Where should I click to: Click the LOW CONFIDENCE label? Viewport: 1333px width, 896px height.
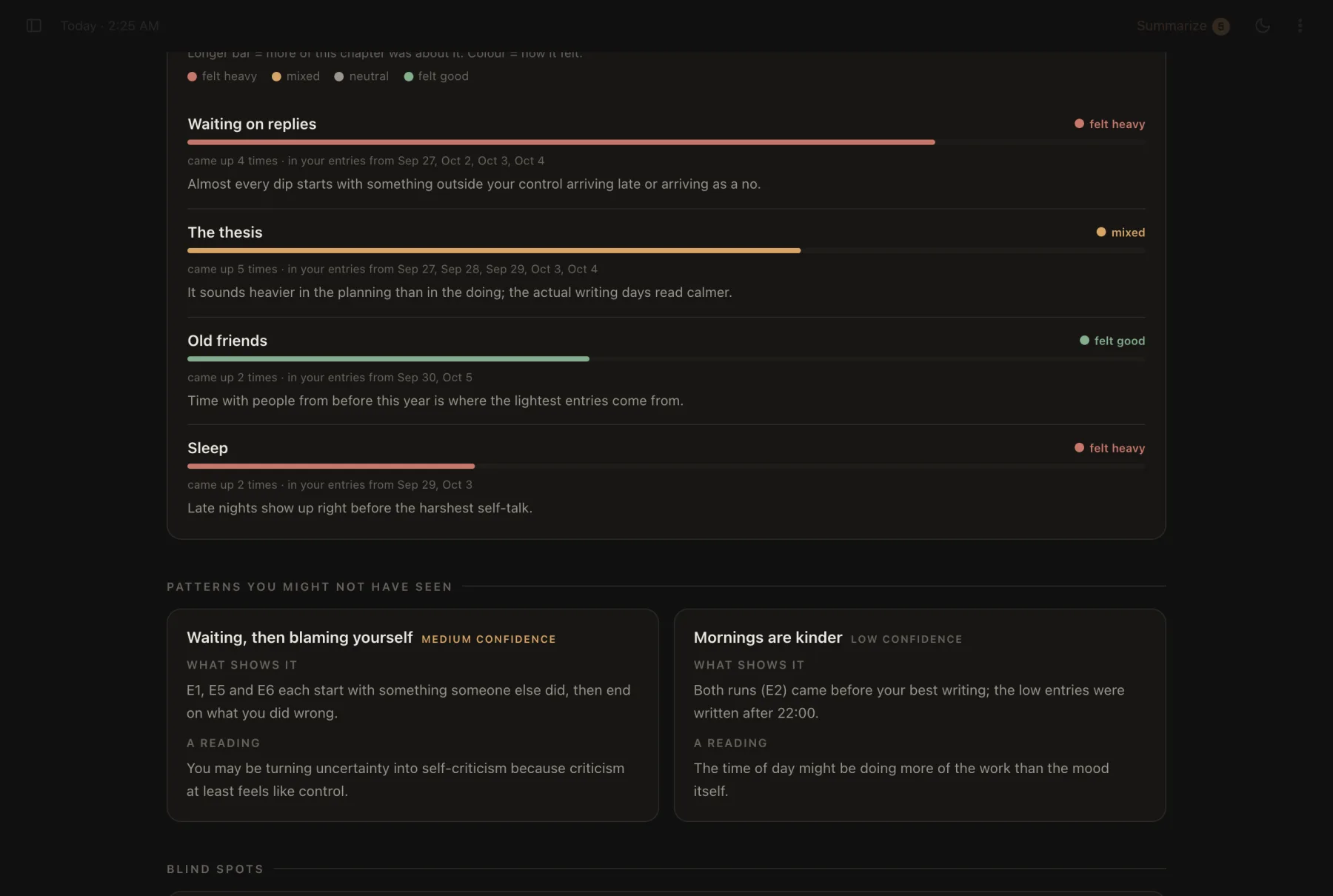point(906,639)
